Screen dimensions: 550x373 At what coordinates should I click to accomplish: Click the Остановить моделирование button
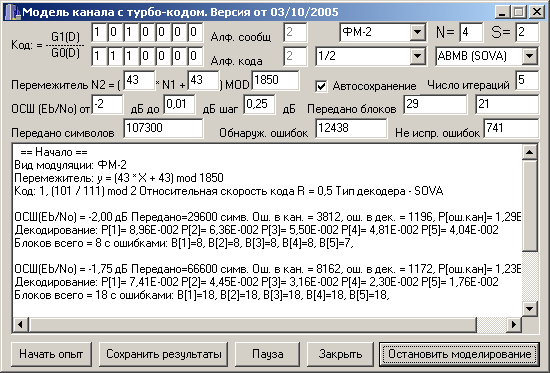pos(459,354)
